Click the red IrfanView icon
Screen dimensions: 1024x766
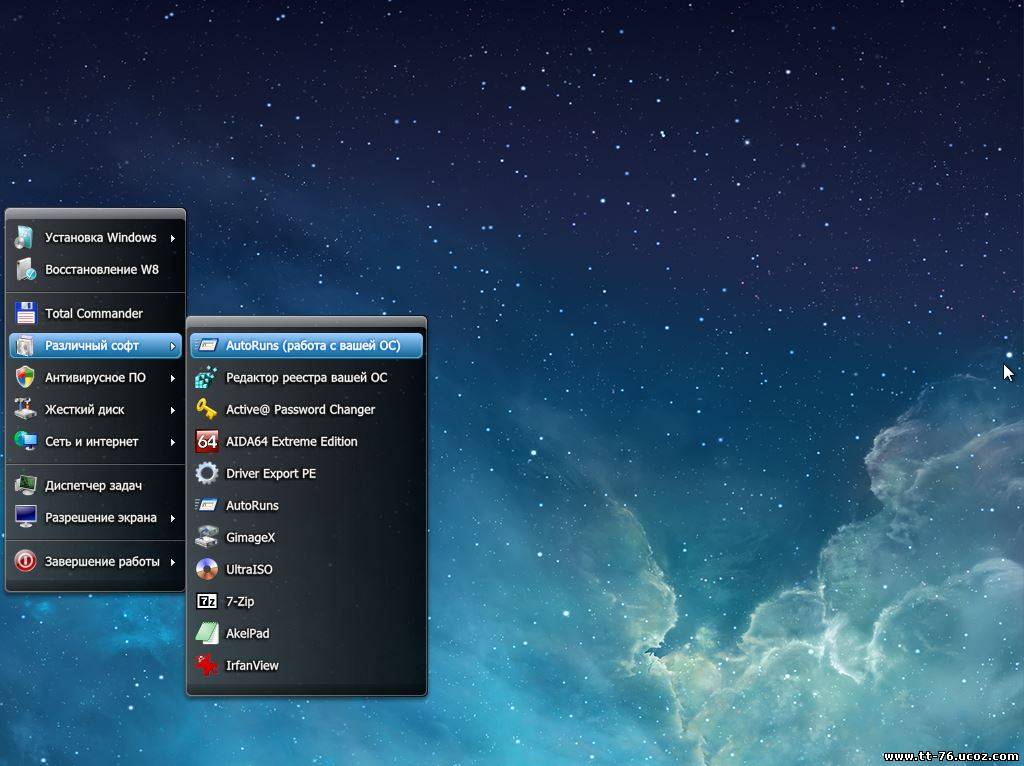coord(206,665)
